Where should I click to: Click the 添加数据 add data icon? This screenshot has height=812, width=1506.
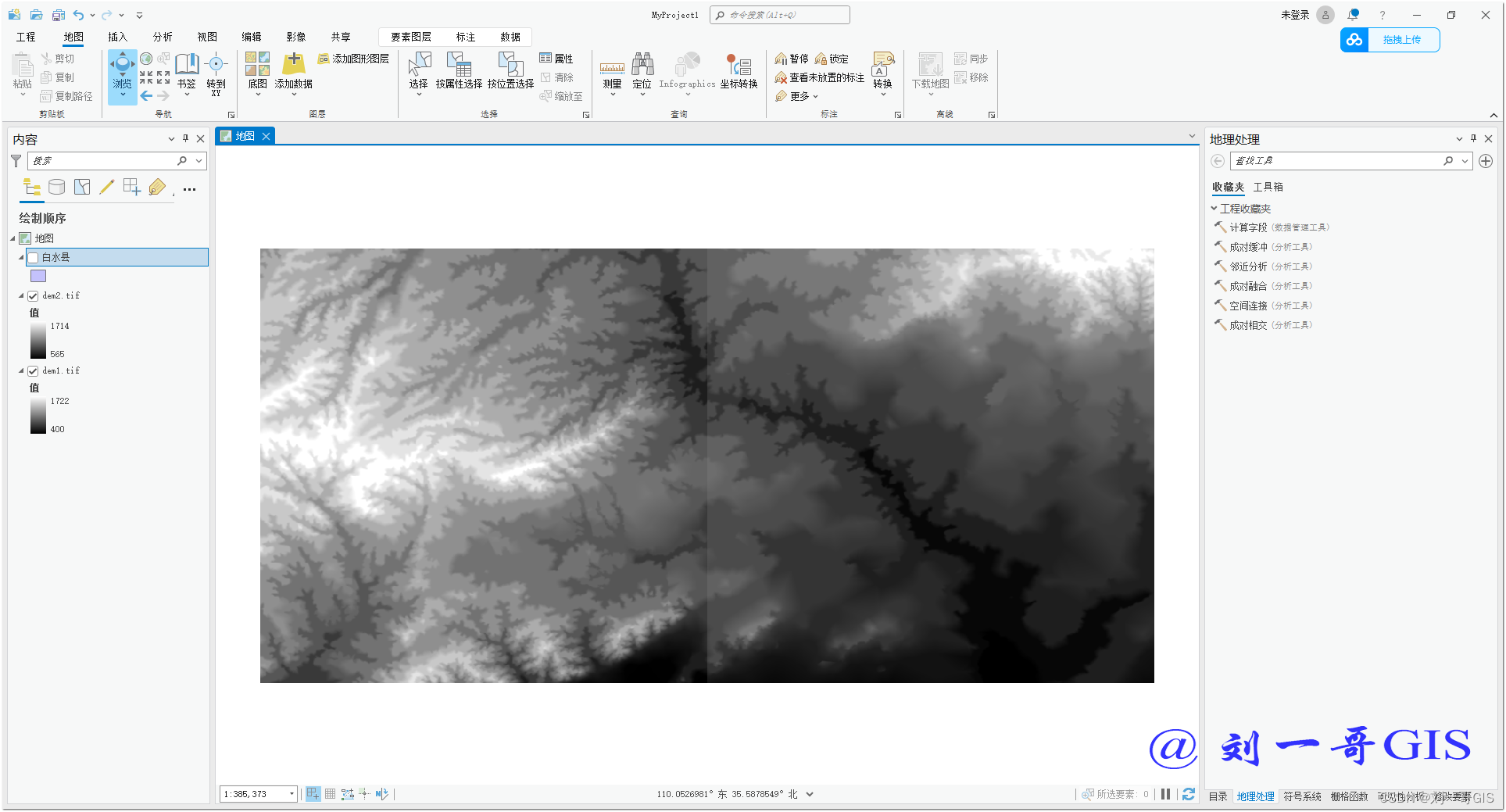point(294,64)
